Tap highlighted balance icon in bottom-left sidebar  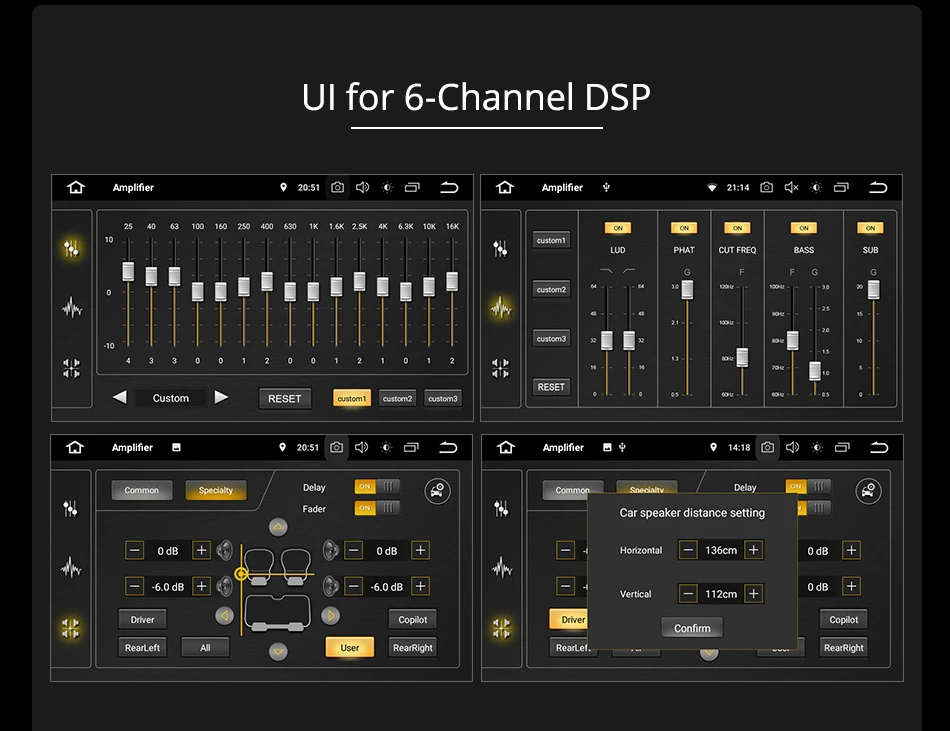70,628
